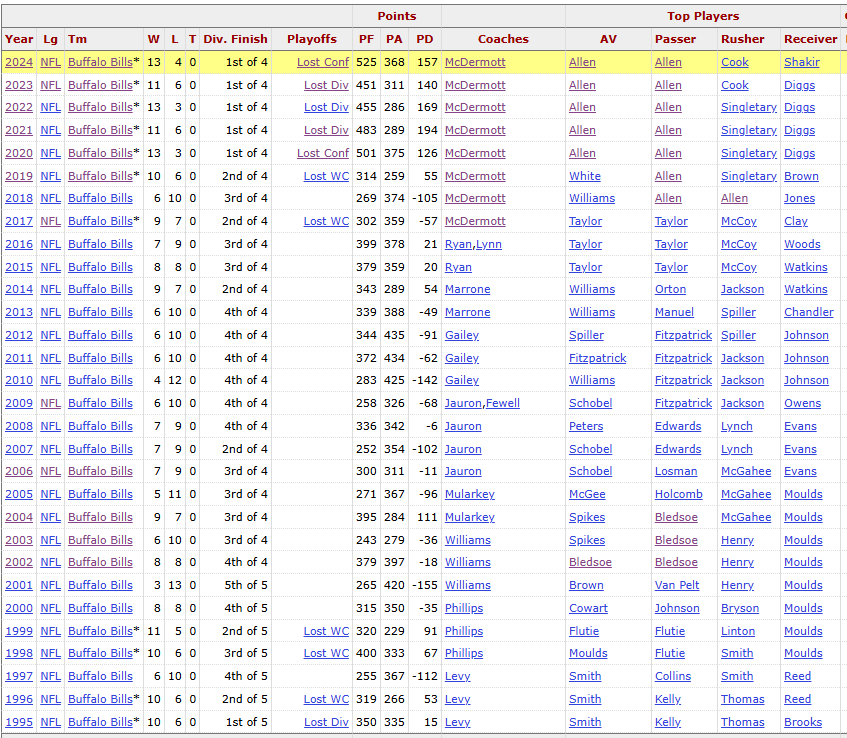Click Lost WC playoff link for 1996
This screenshot has width=847, height=738.
pos(326,700)
